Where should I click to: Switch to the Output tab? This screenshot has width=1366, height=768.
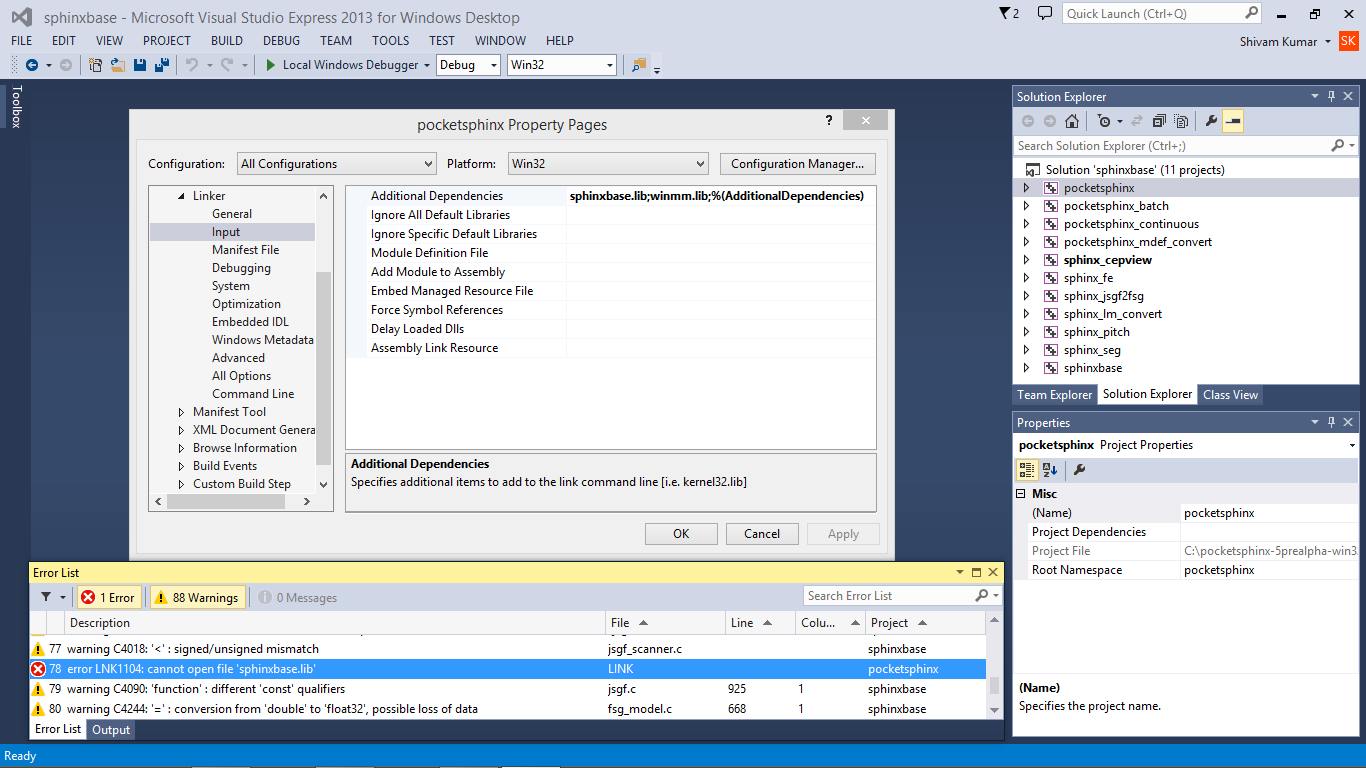(x=111, y=730)
